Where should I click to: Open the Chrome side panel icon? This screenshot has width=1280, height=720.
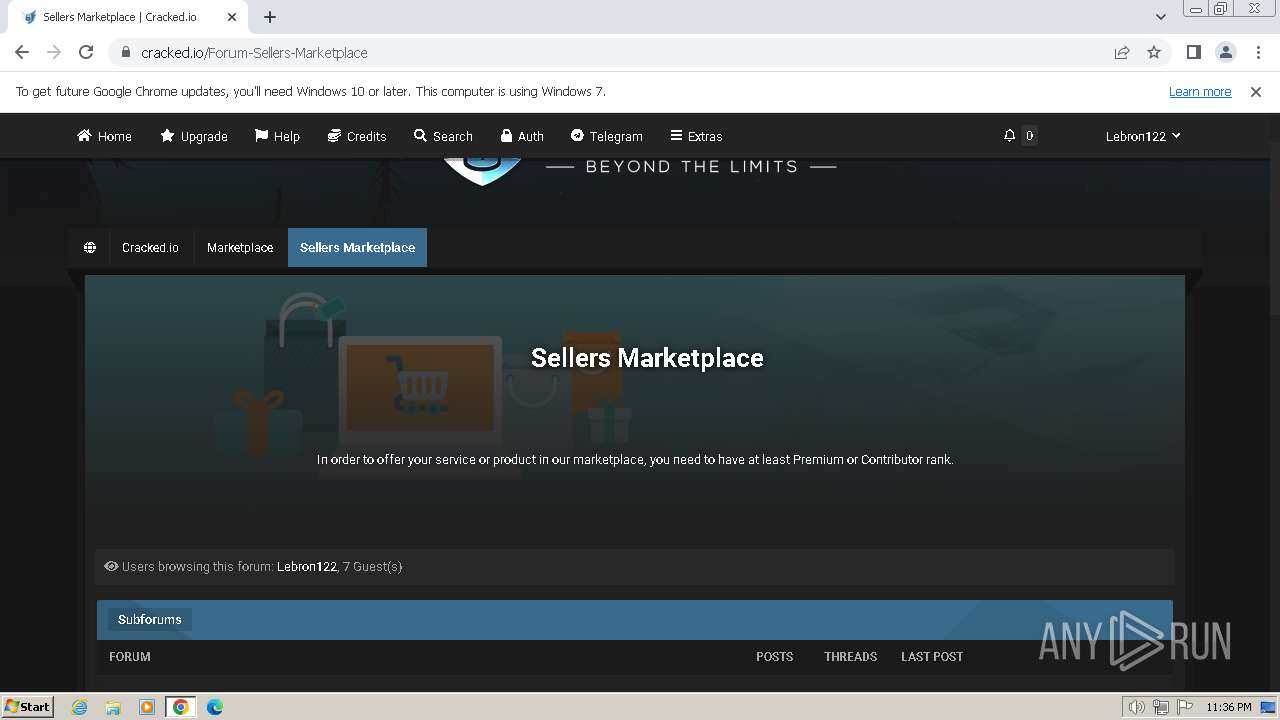coord(1193,52)
